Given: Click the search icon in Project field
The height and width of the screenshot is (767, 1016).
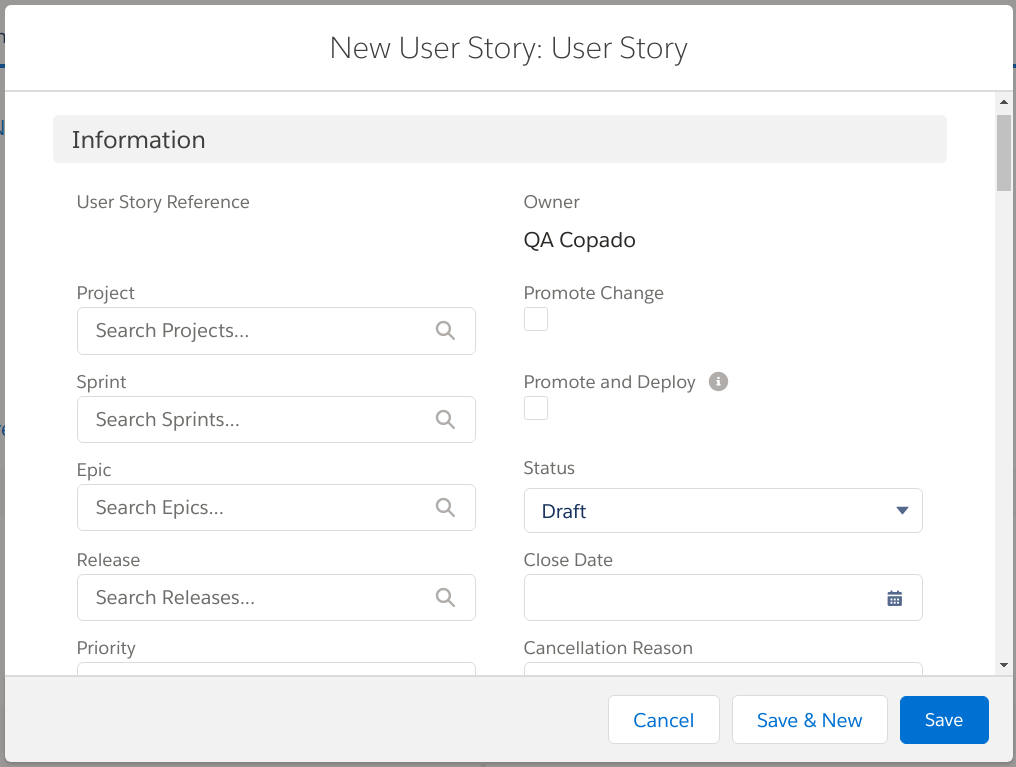Looking at the screenshot, I should [x=445, y=331].
